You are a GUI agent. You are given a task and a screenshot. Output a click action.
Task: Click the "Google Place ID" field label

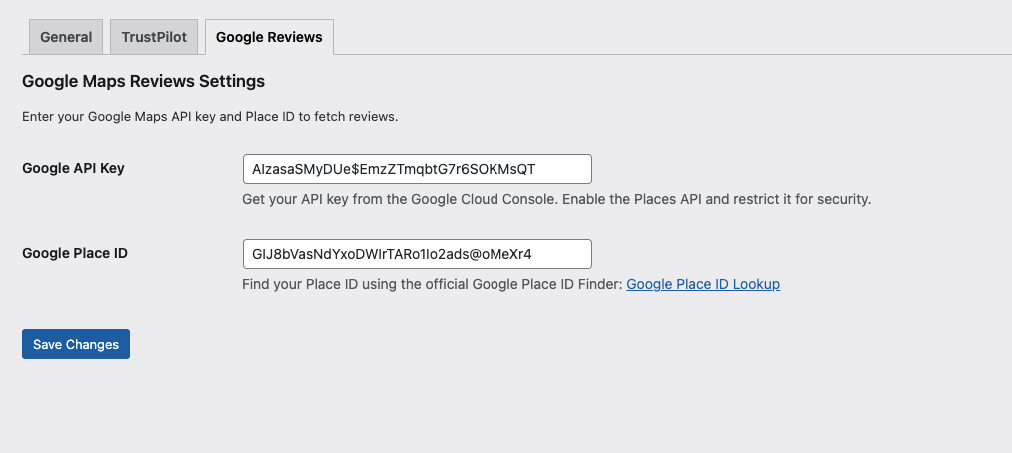[75, 253]
